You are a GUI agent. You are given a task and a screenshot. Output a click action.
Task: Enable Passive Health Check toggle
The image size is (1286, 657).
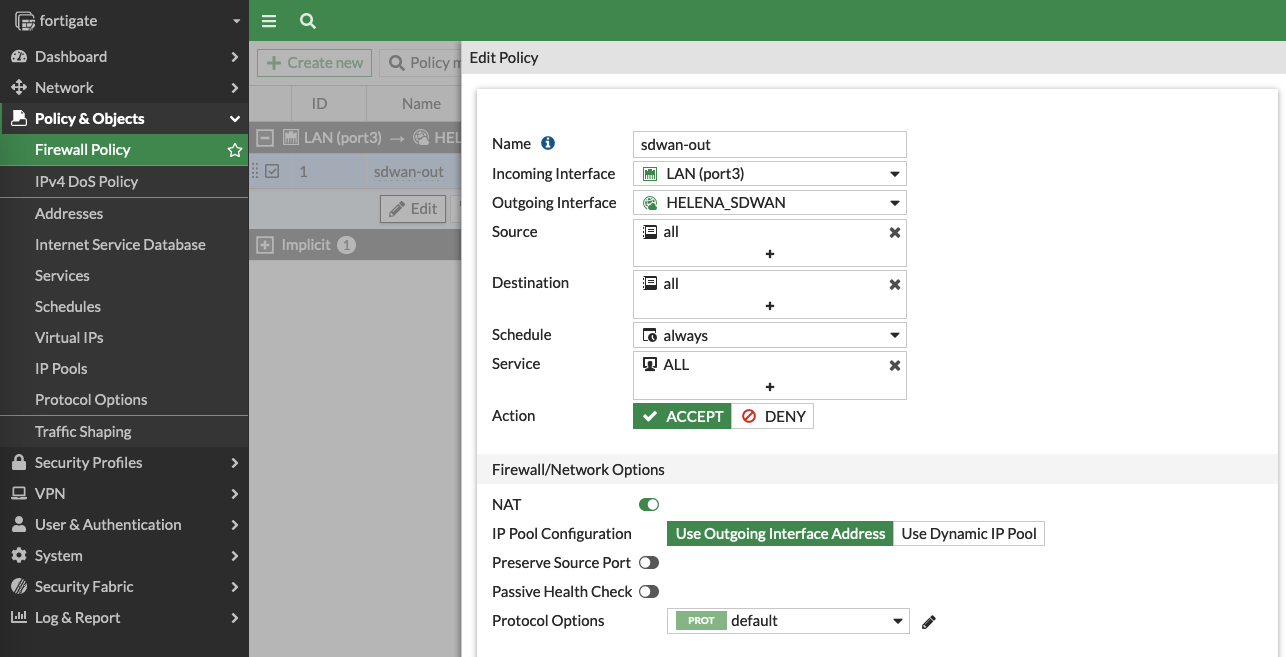[649, 592]
